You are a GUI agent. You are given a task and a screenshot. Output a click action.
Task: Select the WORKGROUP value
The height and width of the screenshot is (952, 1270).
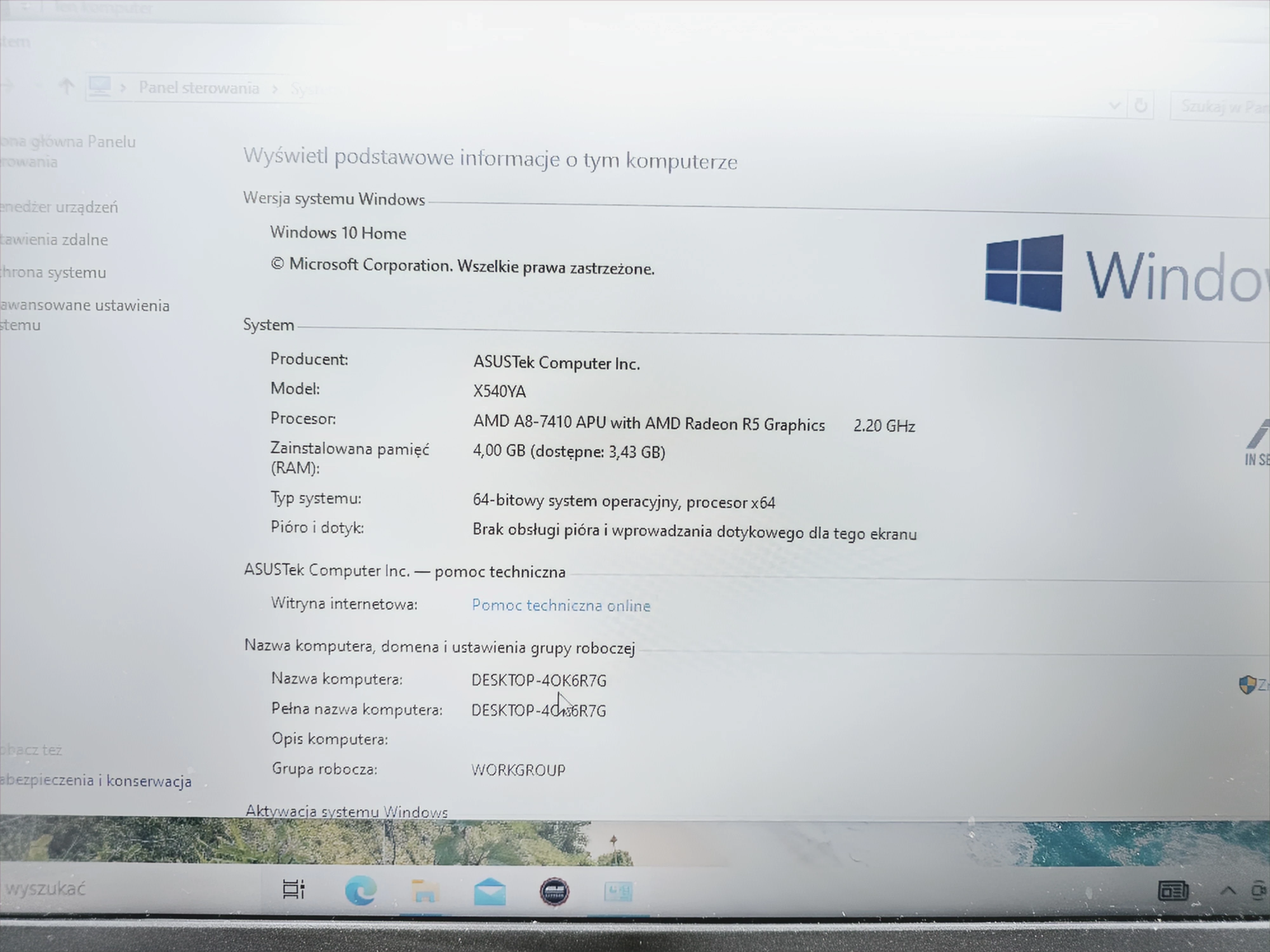(x=518, y=770)
